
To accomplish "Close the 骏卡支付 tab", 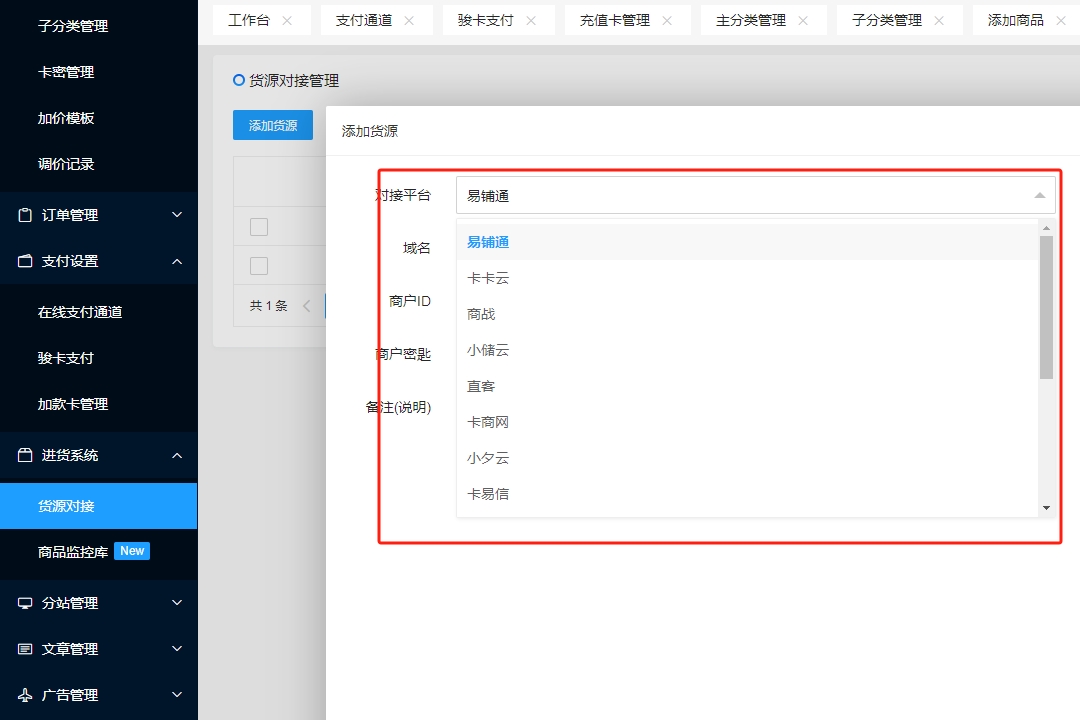I will [531, 21].
